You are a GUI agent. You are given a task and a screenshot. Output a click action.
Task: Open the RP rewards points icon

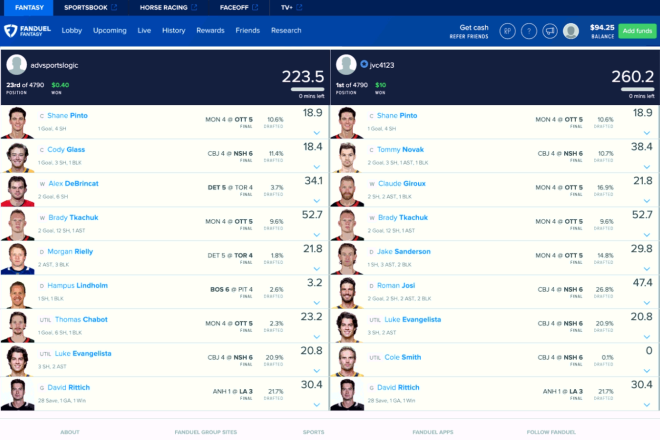click(507, 31)
